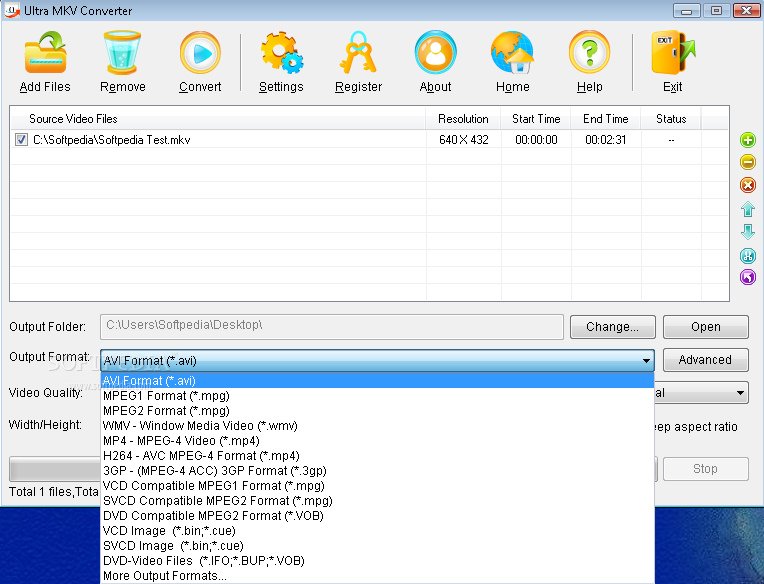
Task: Click the Remove trash bin icon
Action: click(x=122, y=53)
